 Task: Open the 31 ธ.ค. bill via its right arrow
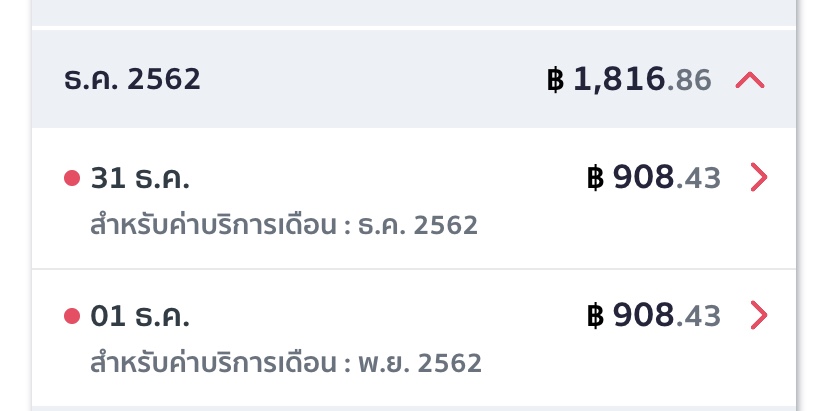coord(759,178)
